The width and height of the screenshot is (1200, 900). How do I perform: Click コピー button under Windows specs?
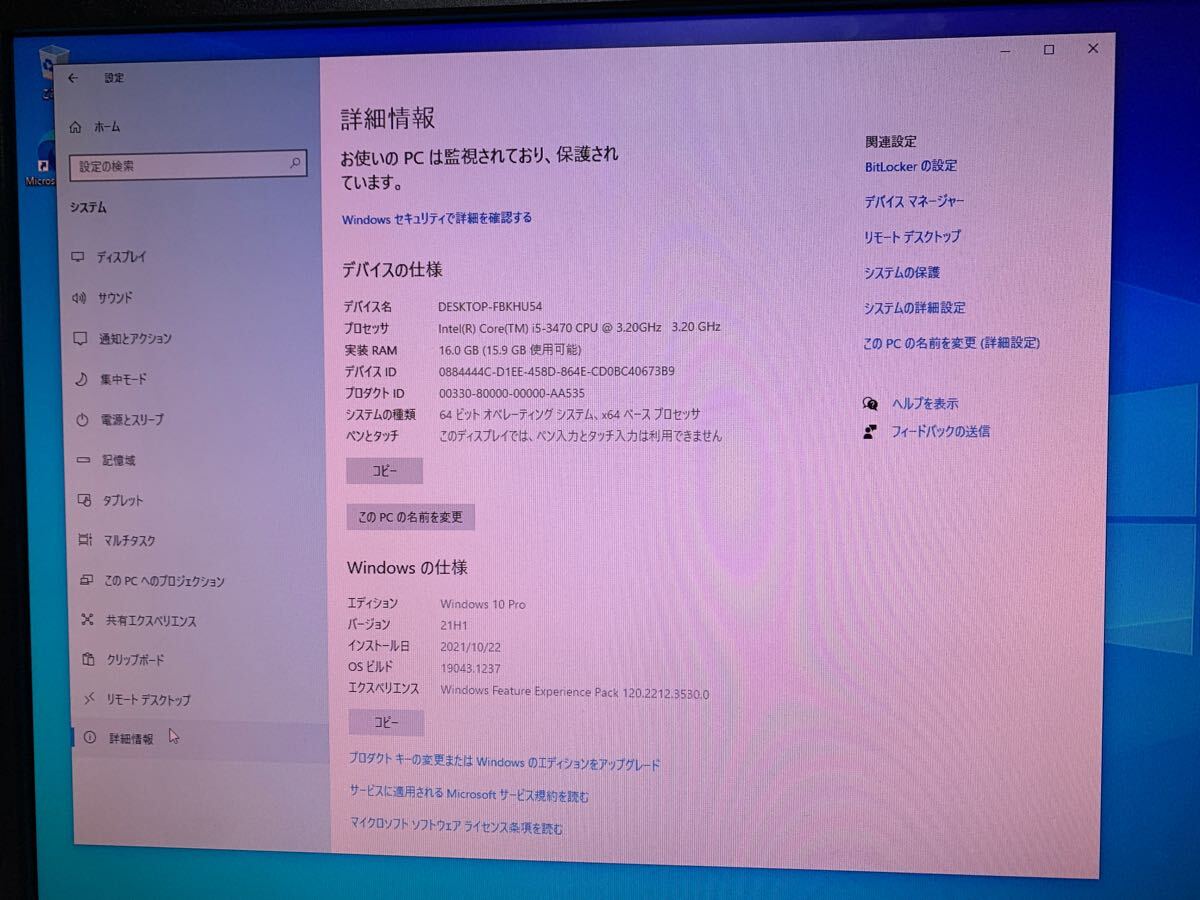386,722
